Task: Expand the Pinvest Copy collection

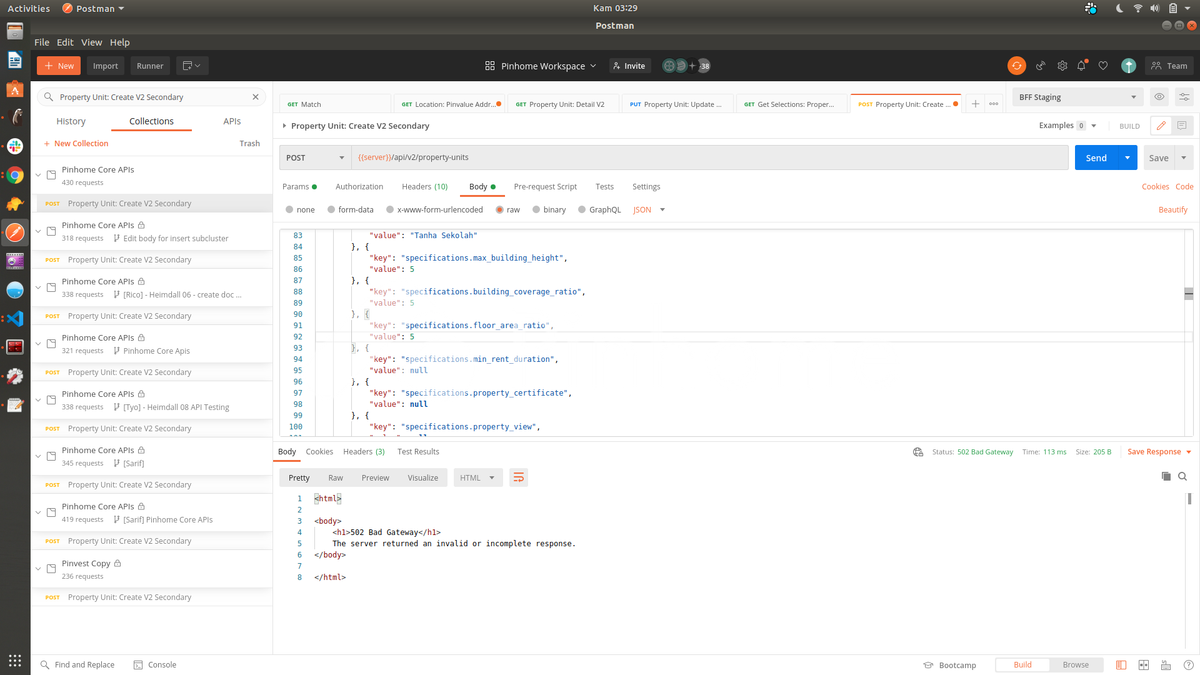Action: (39, 569)
